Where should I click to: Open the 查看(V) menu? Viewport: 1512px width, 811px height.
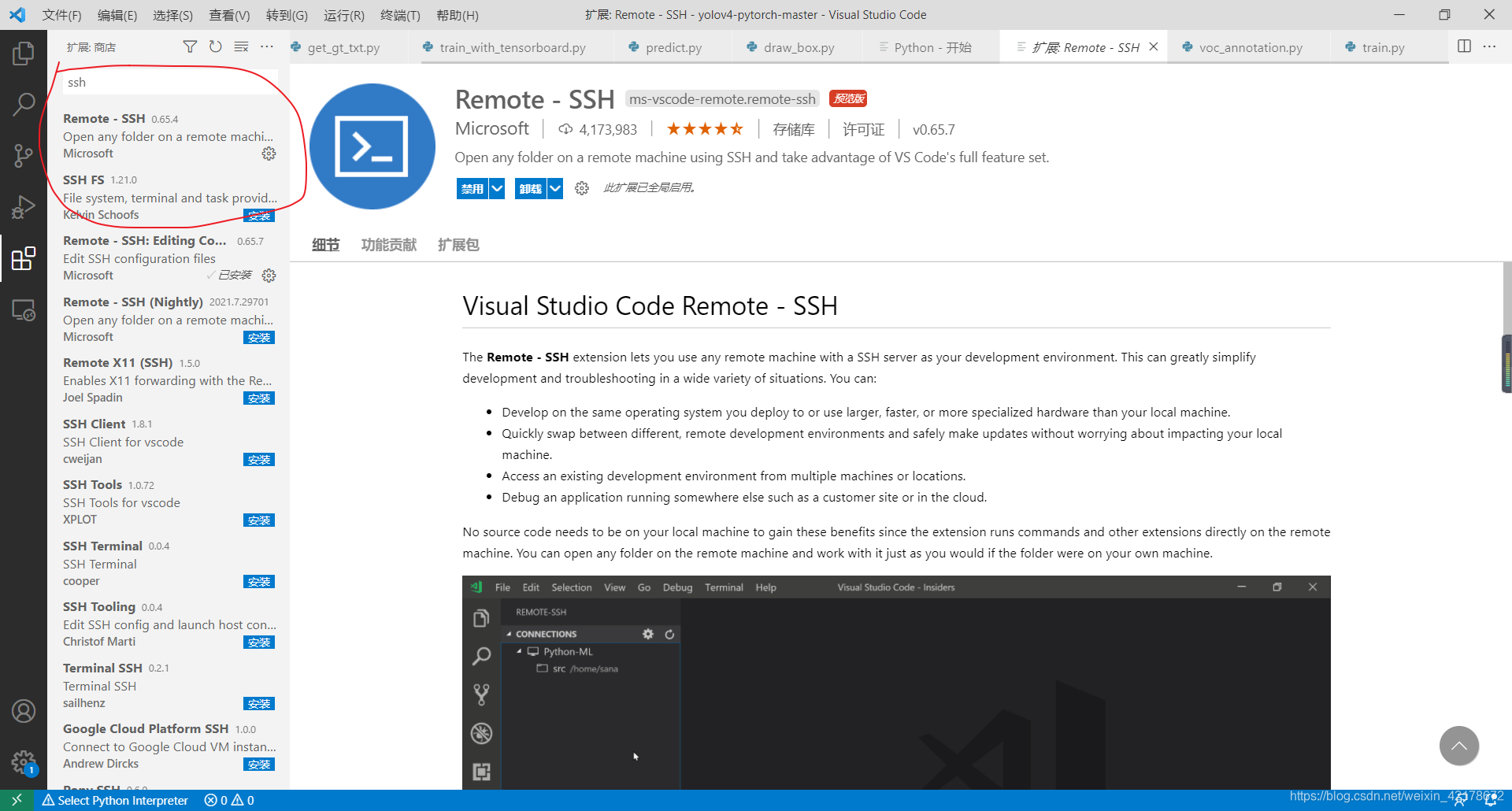coord(229,15)
